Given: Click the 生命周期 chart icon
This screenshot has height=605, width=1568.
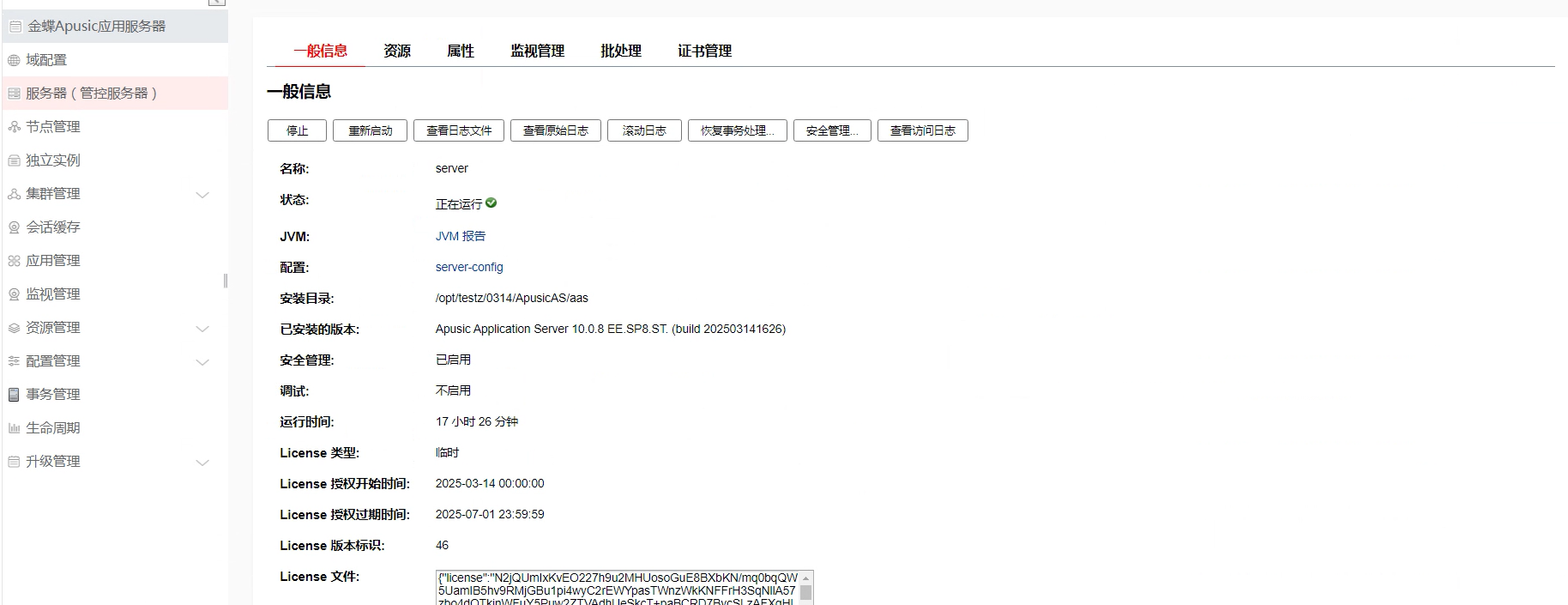Looking at the screenshot, I should point(14,428).
